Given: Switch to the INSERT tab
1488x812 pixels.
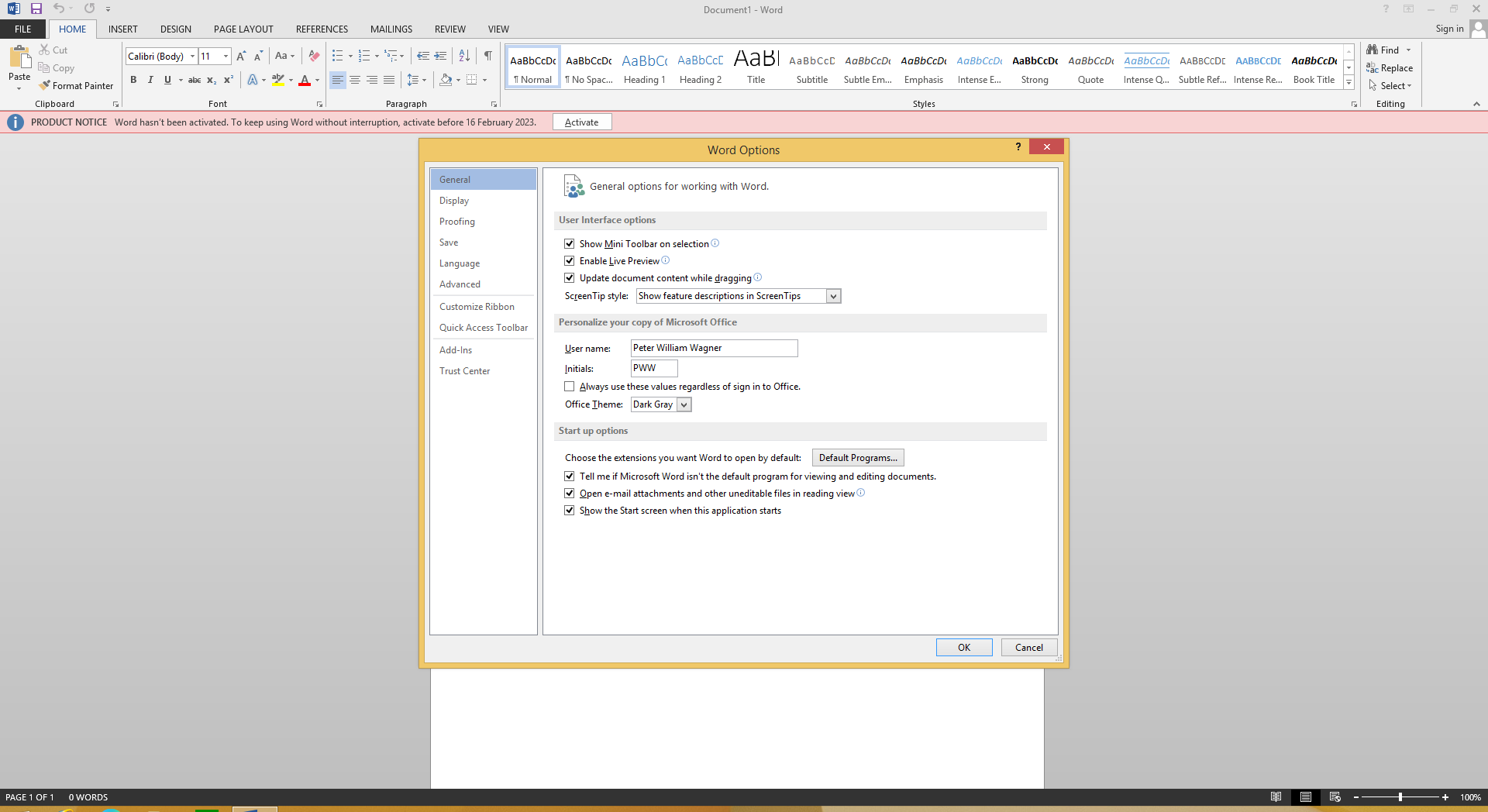Looking at the screenshot, I should [123, 29].
